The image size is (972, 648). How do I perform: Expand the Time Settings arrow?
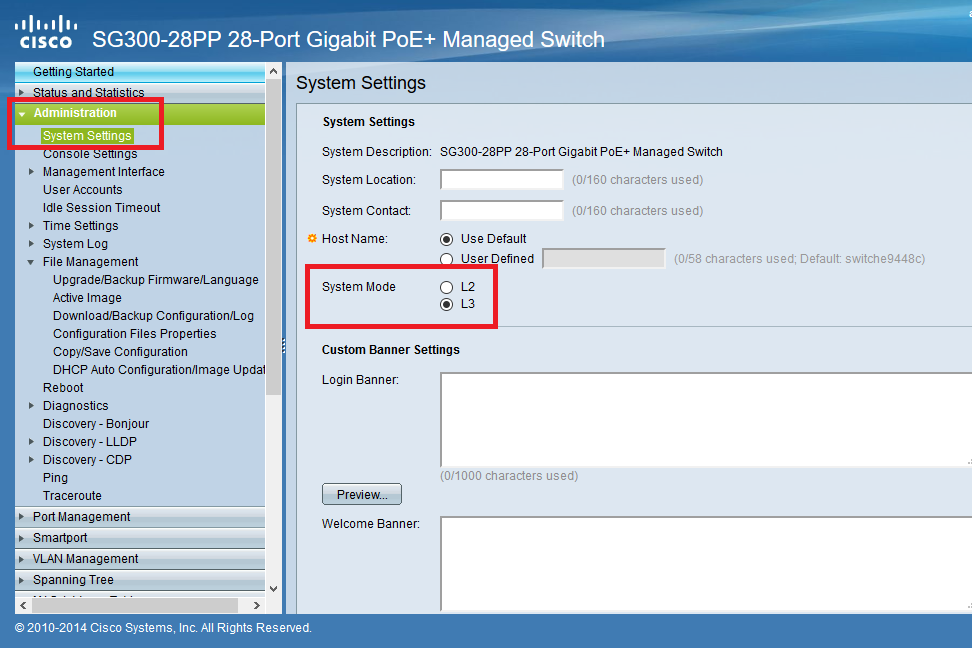(32, 226)
